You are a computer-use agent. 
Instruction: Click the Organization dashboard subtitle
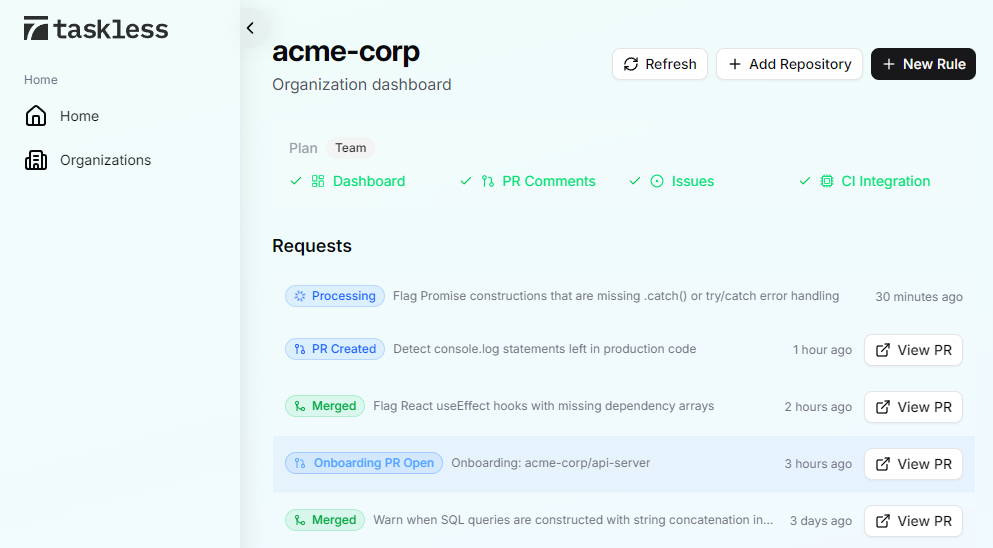click(362, 85)
